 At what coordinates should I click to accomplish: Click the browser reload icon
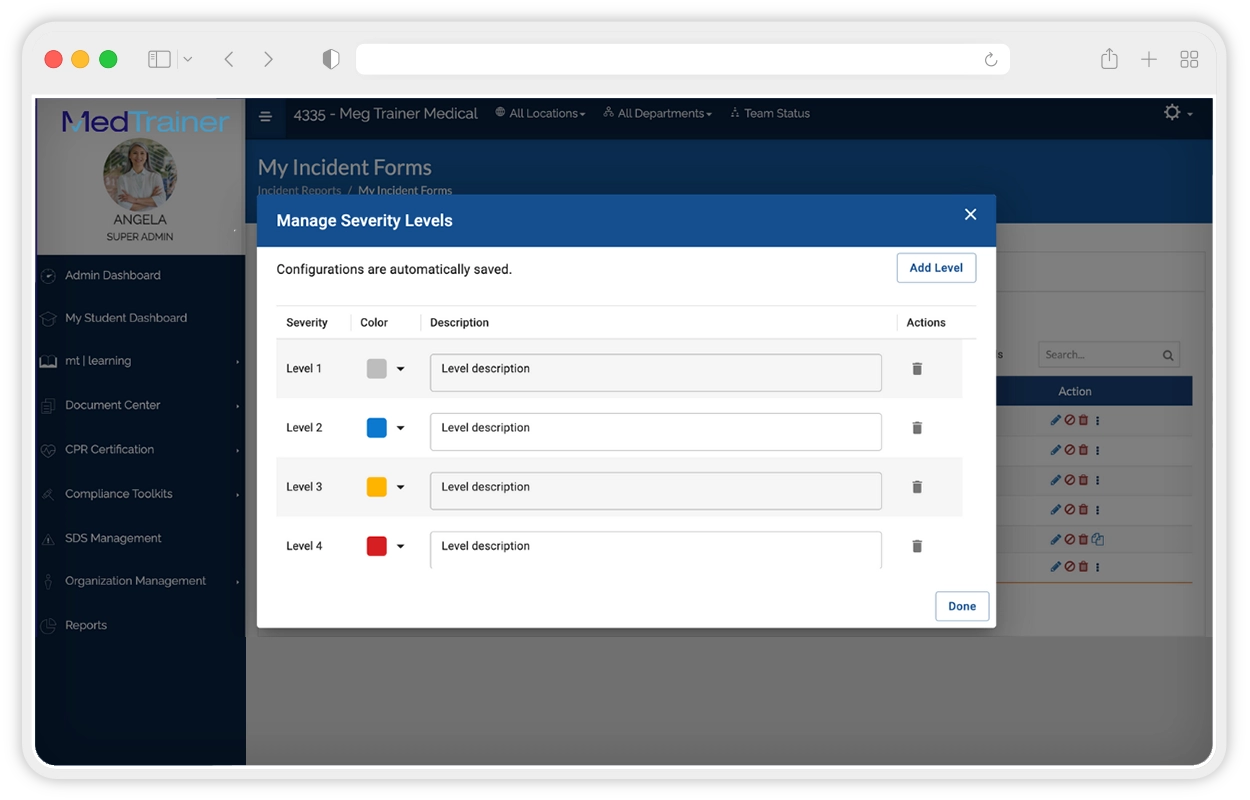click(990, 60)
